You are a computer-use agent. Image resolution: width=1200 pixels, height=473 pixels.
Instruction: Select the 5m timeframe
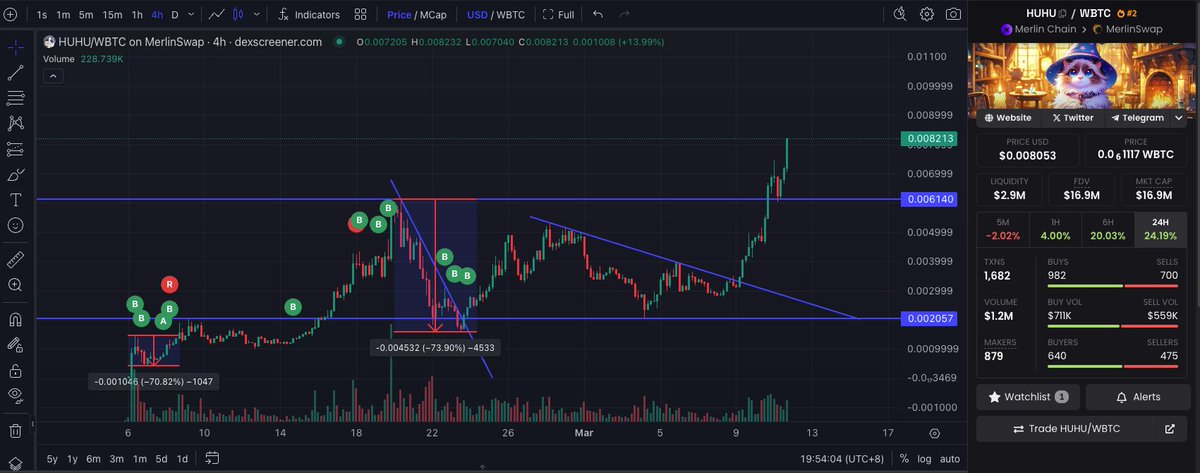tap(86, 15)
